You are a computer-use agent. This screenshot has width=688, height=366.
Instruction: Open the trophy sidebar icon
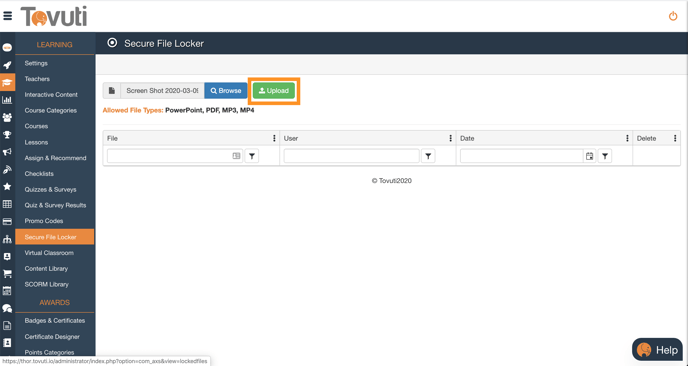pos(7,135)
